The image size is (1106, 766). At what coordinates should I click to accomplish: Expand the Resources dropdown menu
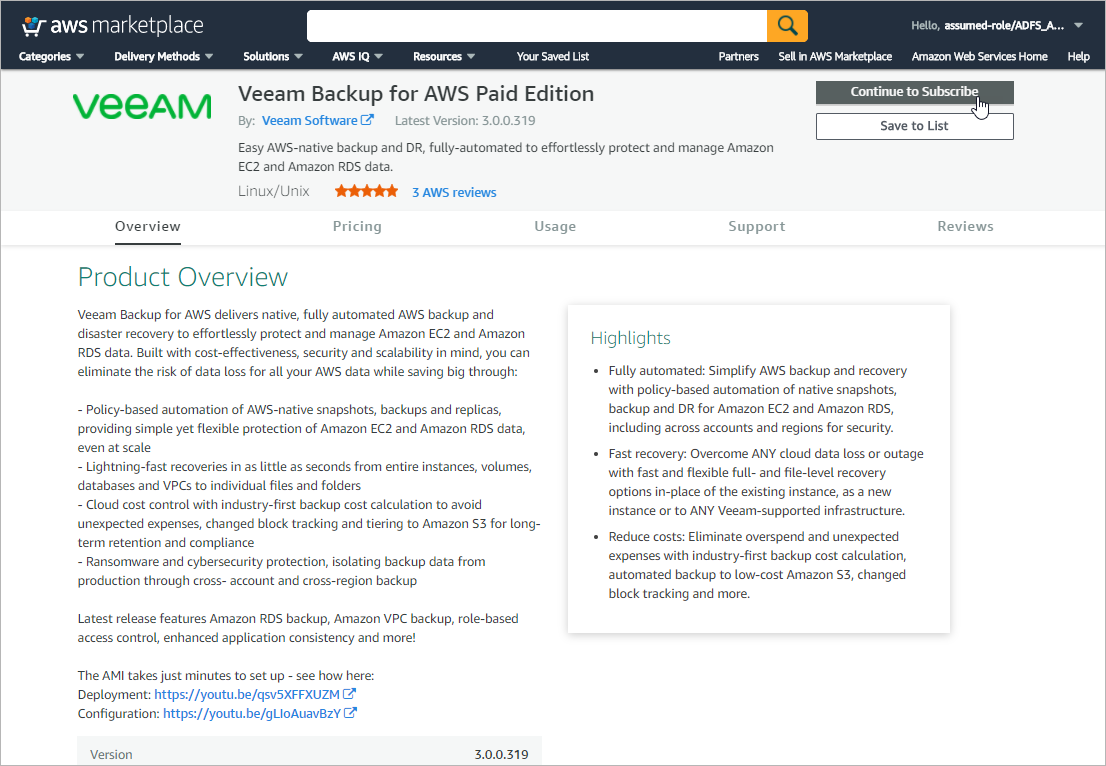click(444, 56)
